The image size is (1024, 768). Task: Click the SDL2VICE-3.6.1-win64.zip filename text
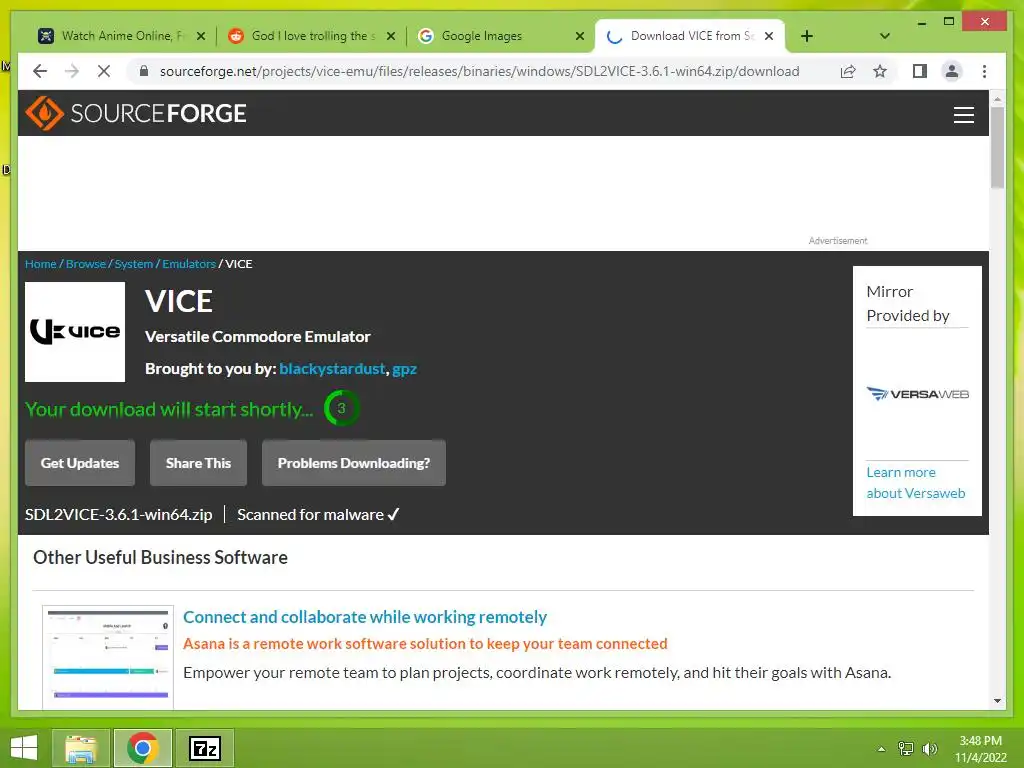(118, 515)
